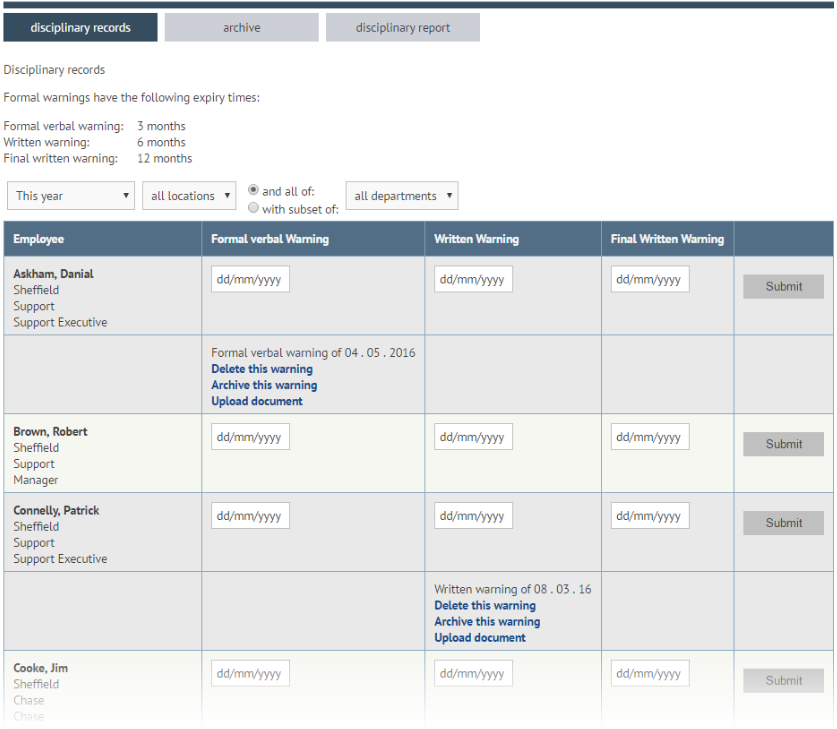This screenshot has width=837, height=729.
Task: Select employee name Cooke, Jim
Action: 41,668
